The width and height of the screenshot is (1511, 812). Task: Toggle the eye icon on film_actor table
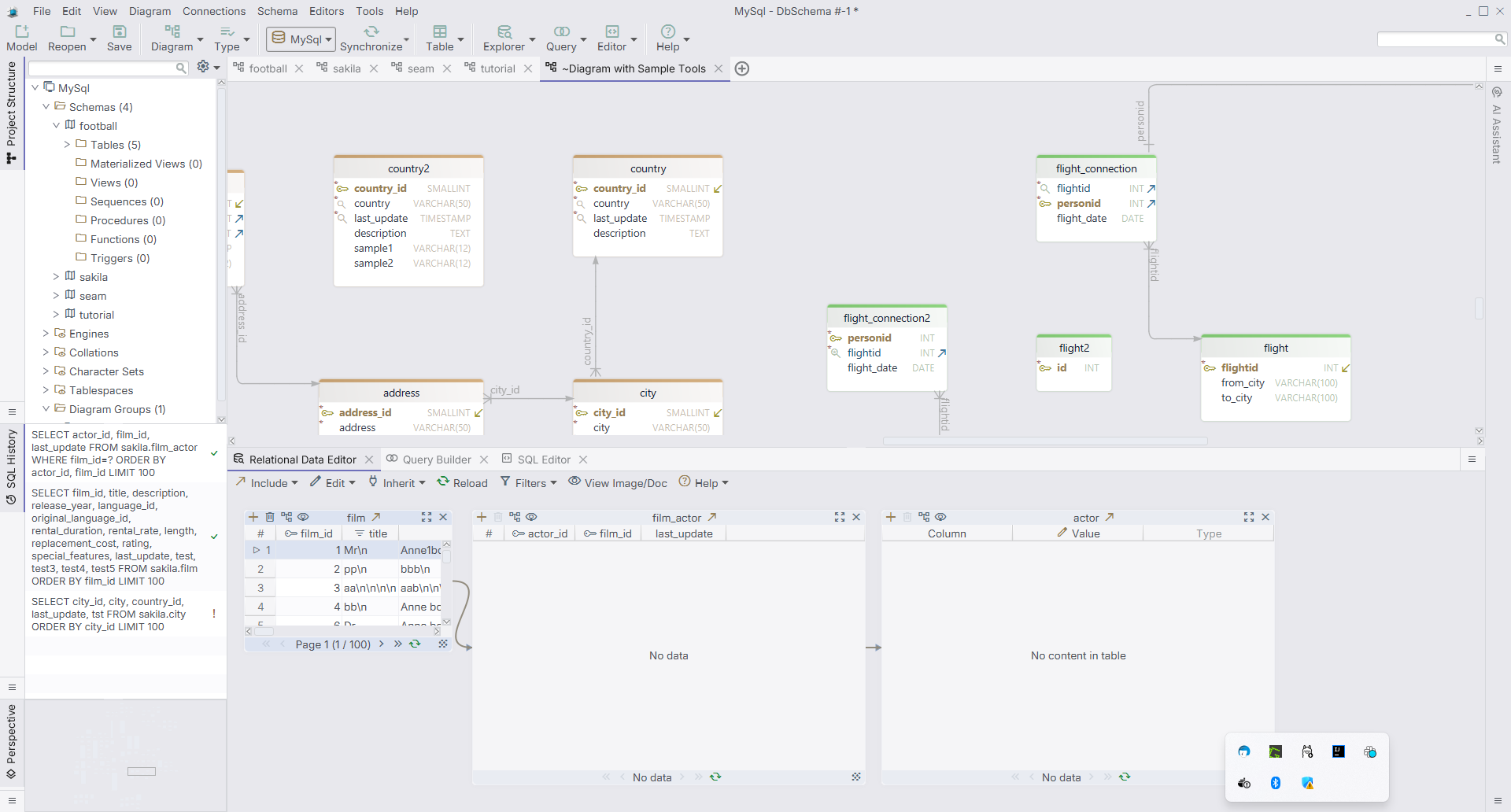pos(531,517)
